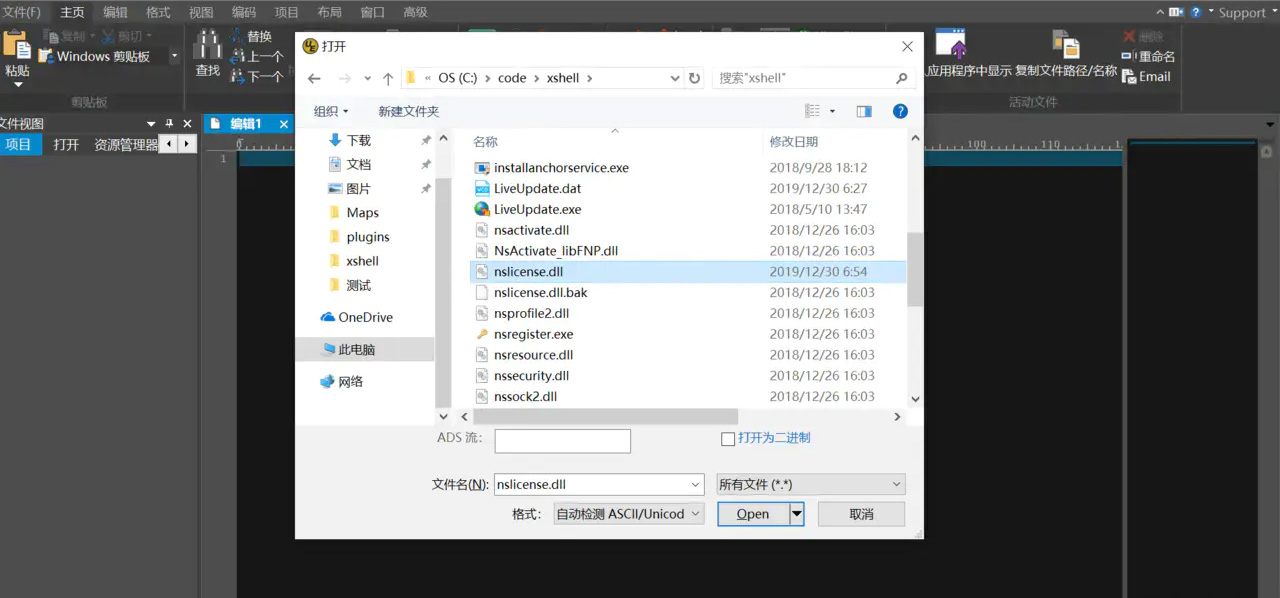
Task: Click the file list horizontal scrollbar thumb
Action: coord(605,416)
